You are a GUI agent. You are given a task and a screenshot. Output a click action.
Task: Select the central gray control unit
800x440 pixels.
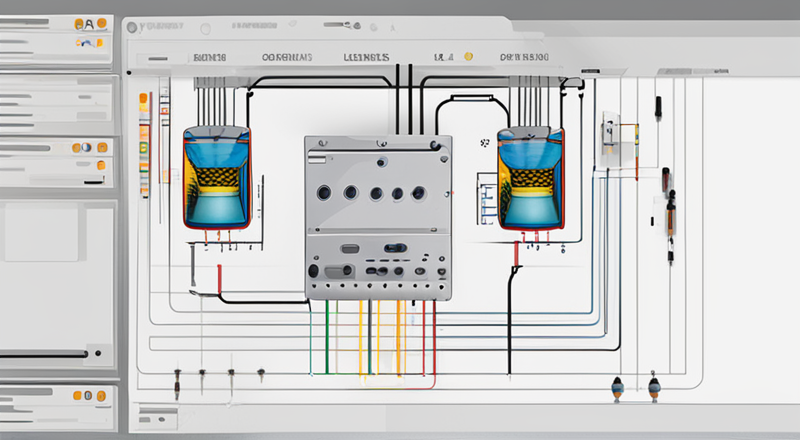pyautogui.click(x=377, y=218)
